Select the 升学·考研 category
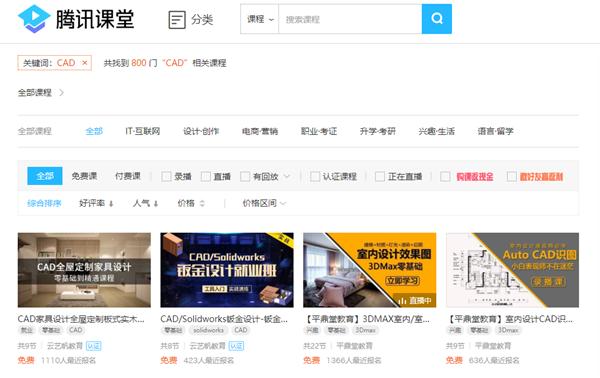Viewport: 600px width, 378px height. pyautogui.click(x=377, y=131)
